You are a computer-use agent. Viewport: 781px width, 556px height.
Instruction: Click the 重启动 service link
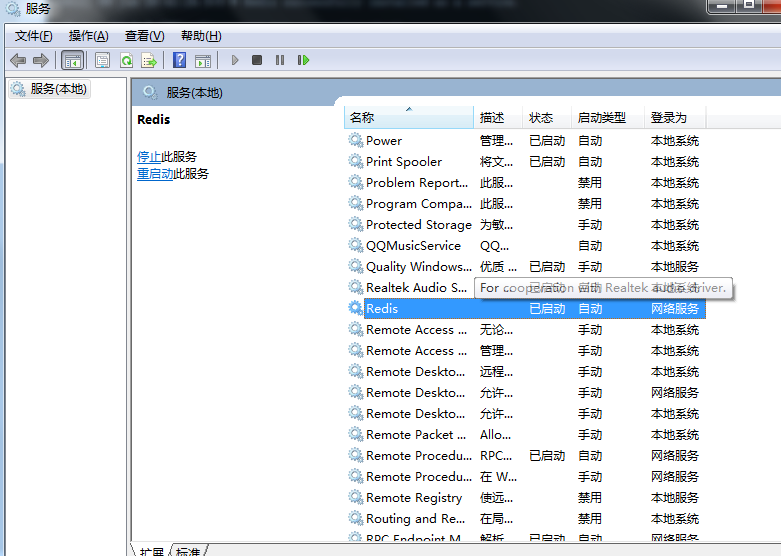pyautogui.click(x=155, y=174)
